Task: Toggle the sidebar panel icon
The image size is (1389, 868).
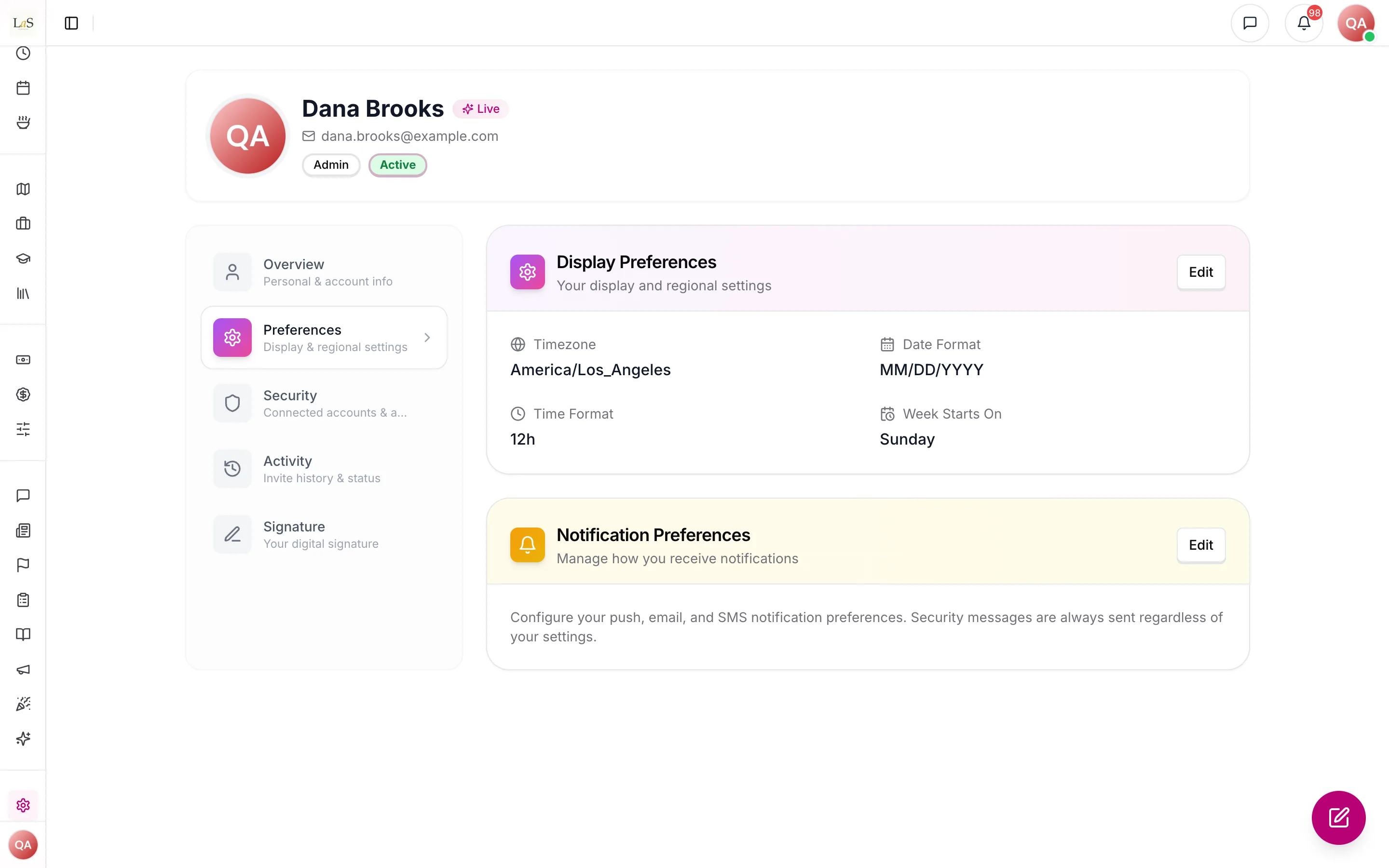Action: 71,23
